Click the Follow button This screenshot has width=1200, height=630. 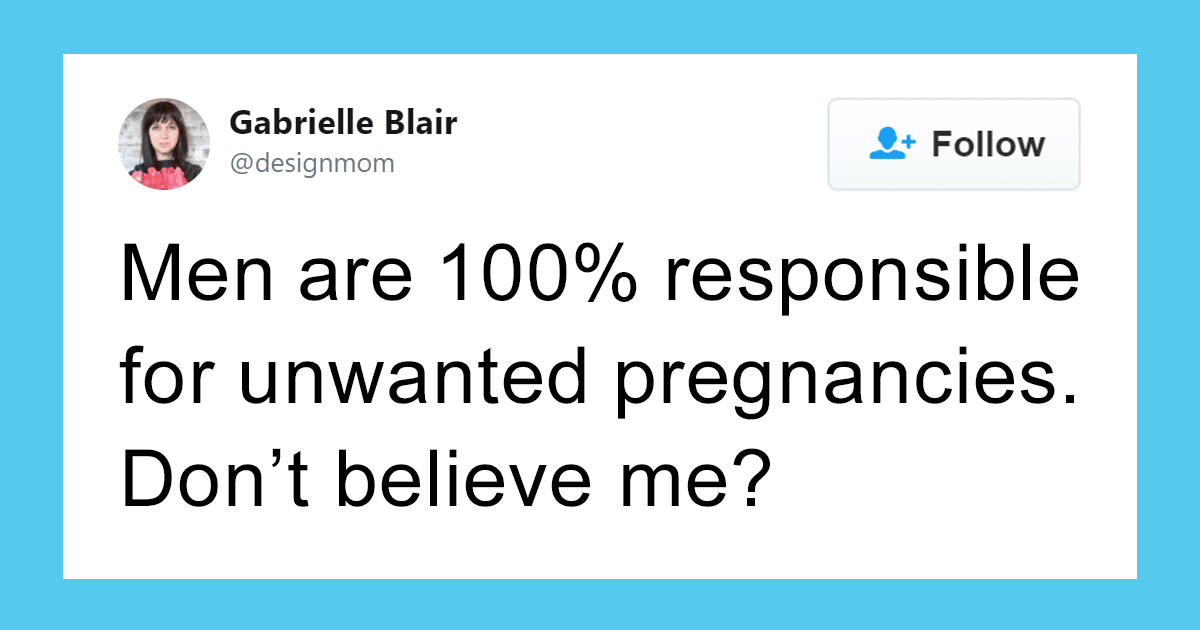pyautogui.click(x=954, y=144)
